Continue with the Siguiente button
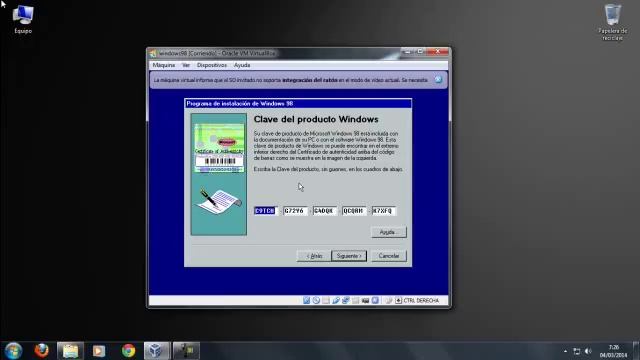 point(349,256)
